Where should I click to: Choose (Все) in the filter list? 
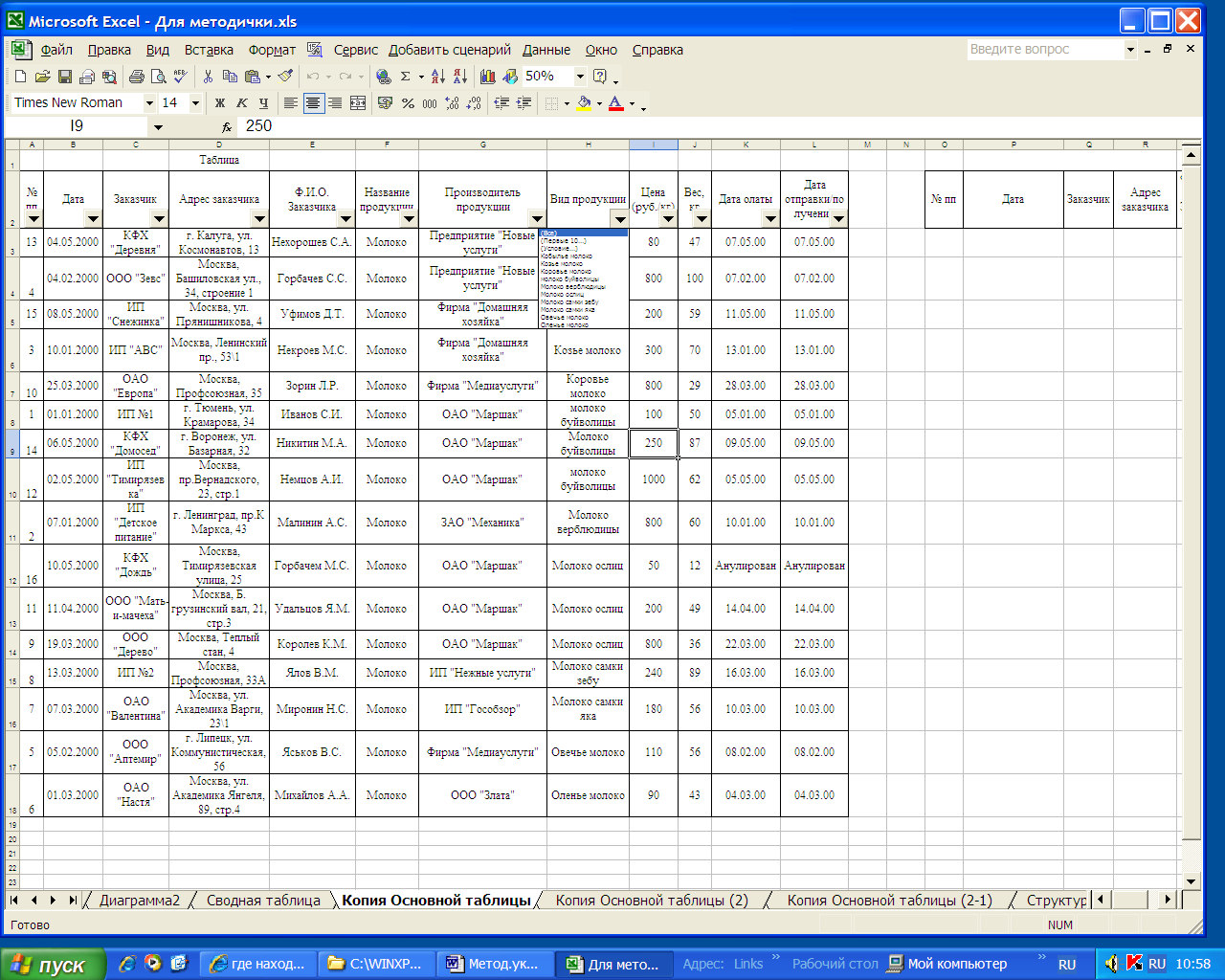(x=584, y=233)
